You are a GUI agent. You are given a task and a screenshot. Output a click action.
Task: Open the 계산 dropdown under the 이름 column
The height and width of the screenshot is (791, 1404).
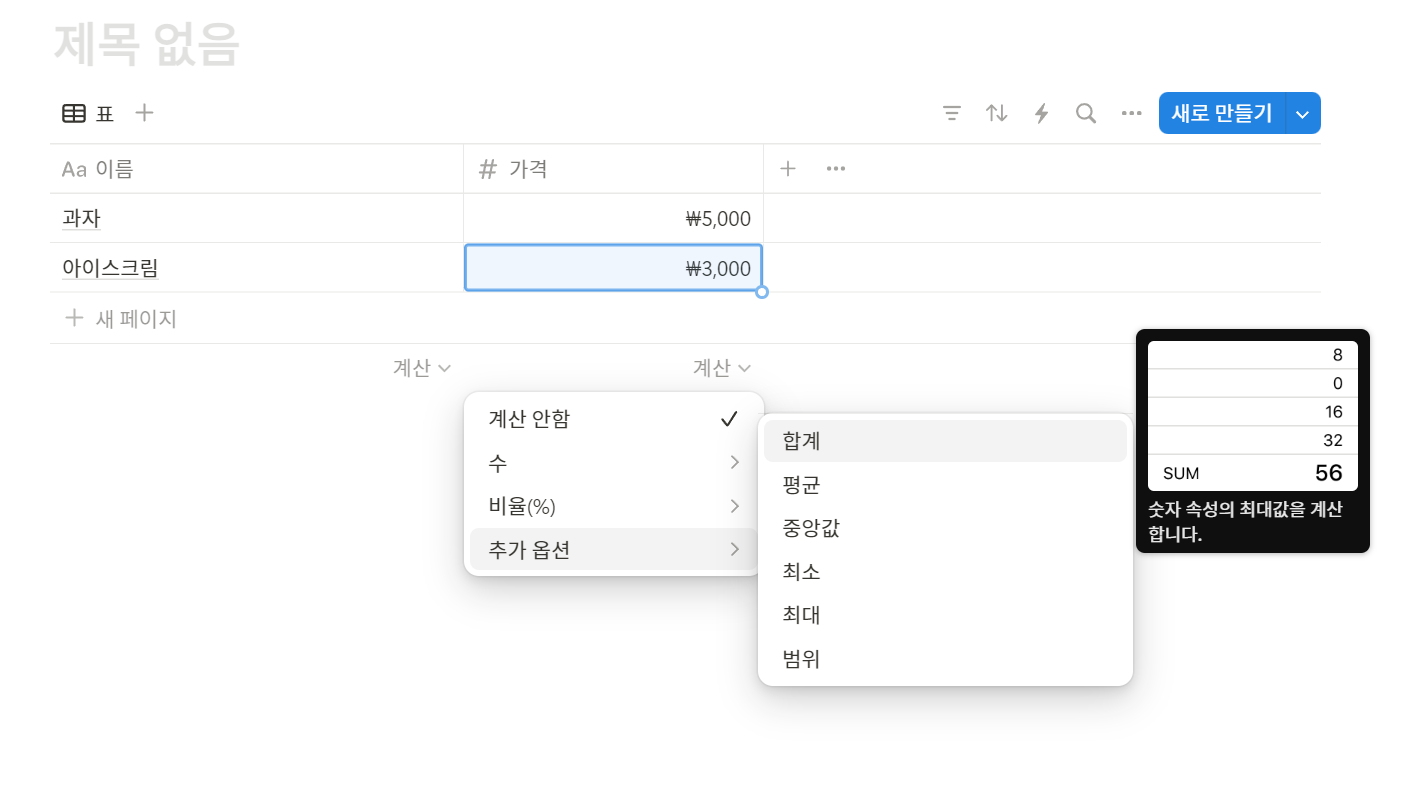coord(422,368)
